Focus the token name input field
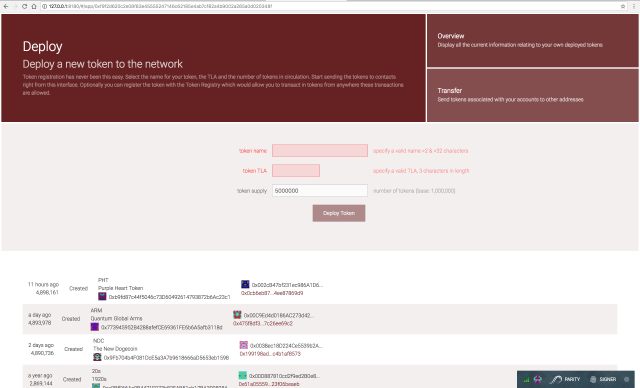This screenshot has height=388, width=640. tap(320, 151)
